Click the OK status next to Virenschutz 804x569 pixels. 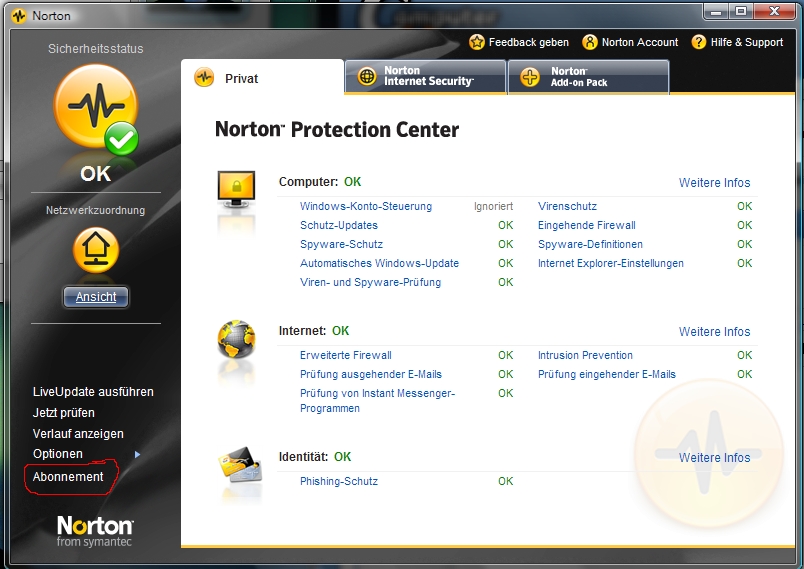click(x=745, y=206)
